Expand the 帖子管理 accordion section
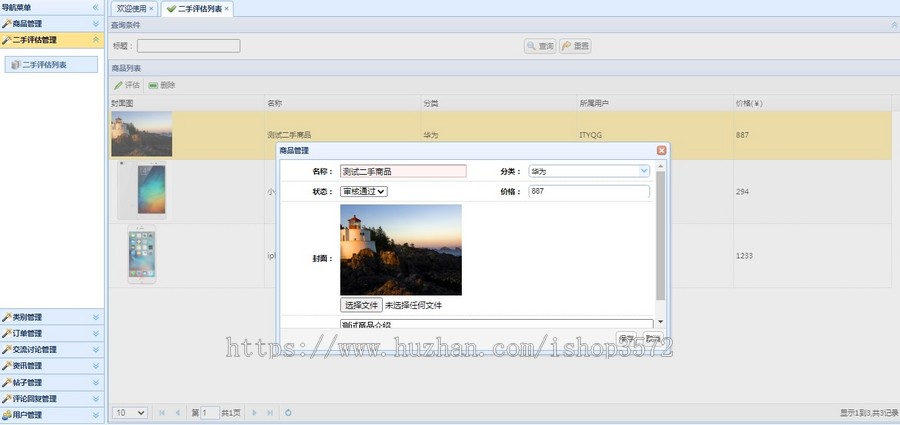Screen dimensions: 900x425 click(96, 382)
